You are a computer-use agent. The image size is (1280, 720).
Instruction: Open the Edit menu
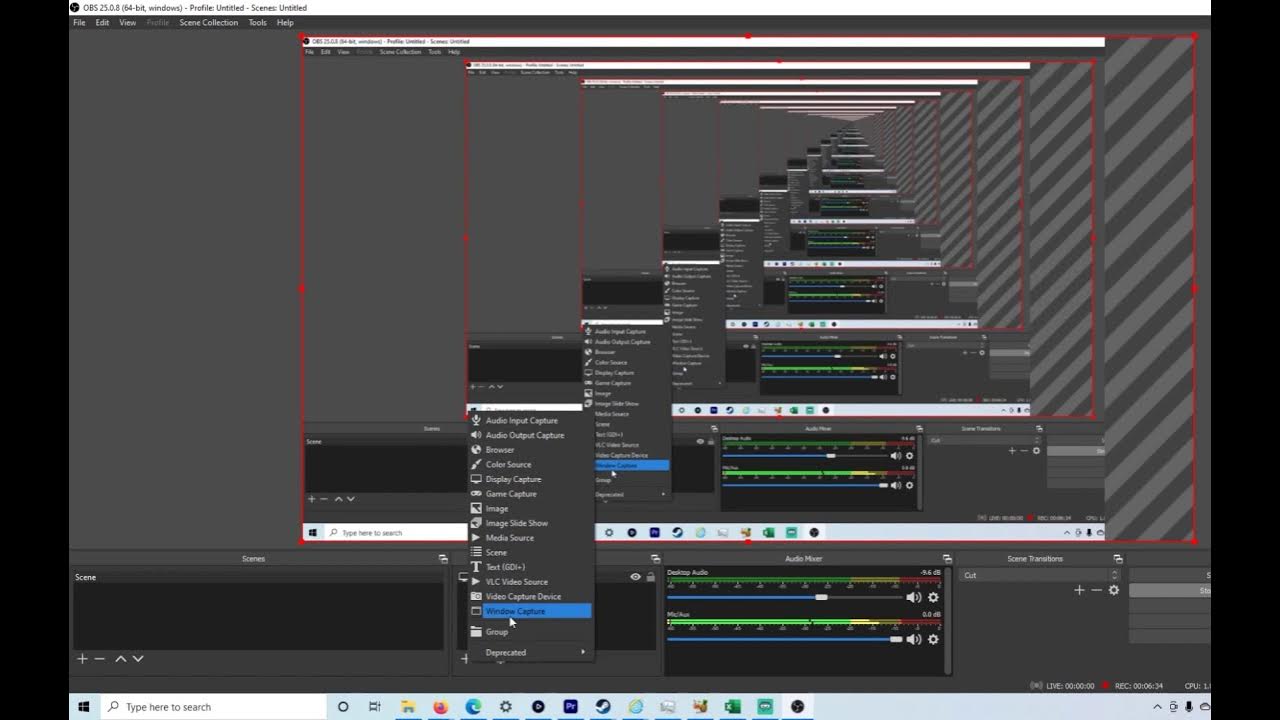(102, 22)
